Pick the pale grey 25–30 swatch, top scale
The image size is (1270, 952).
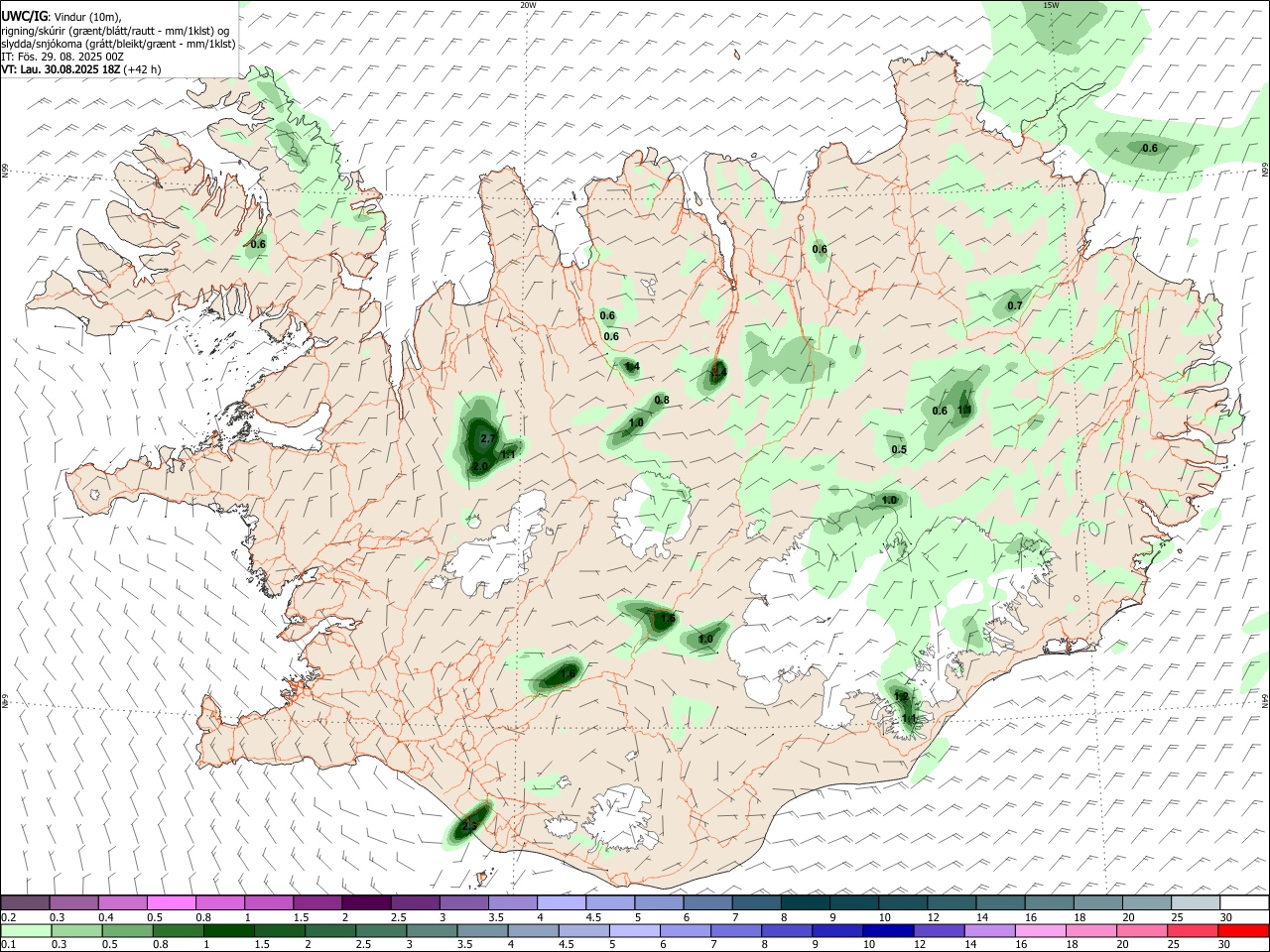coord(1196,902)
